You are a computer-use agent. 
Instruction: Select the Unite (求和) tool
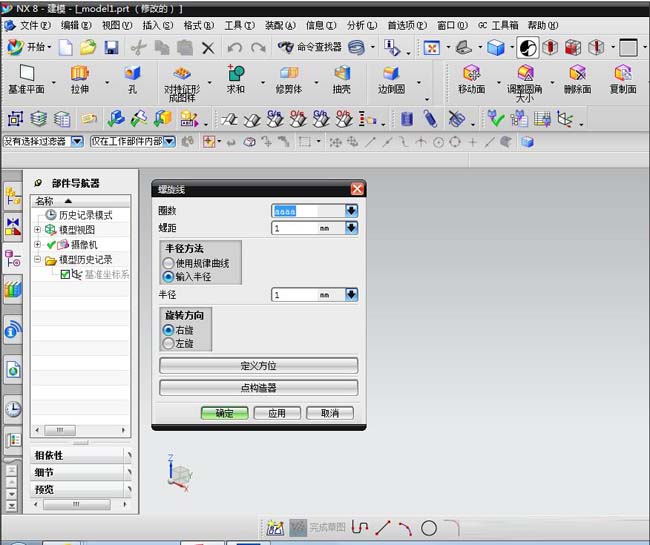236,79
